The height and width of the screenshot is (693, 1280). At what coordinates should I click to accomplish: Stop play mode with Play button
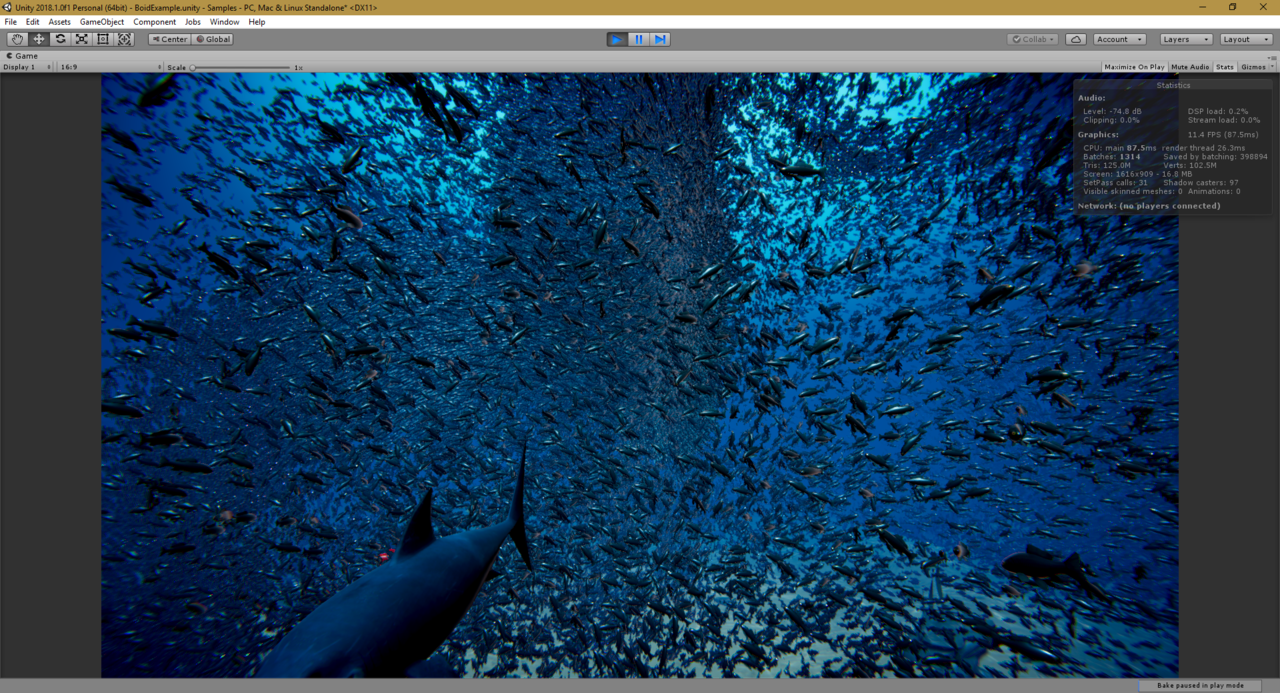click(x=617, y=39)
